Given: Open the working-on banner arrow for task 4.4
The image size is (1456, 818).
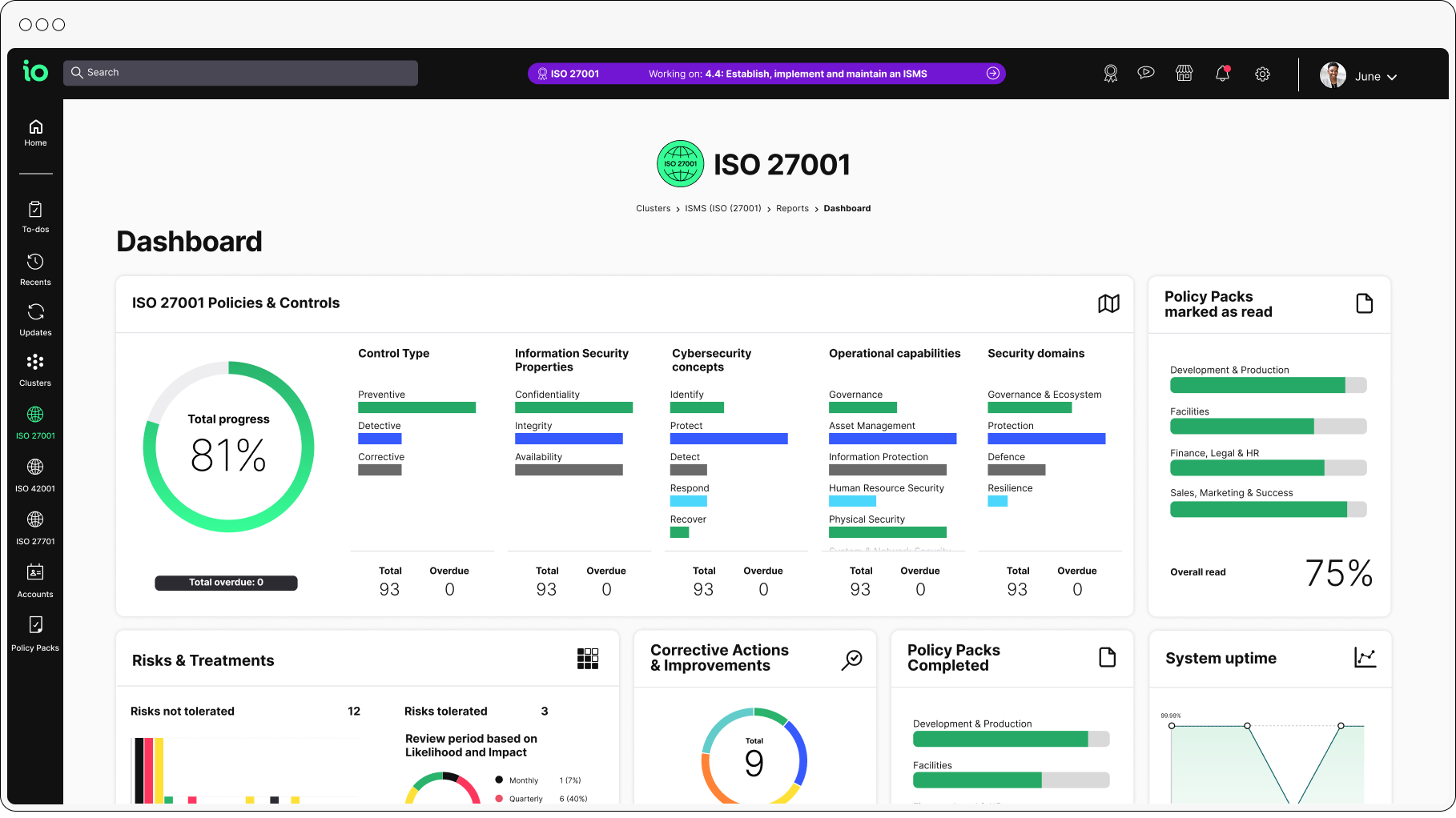Looking at the screenshot, I should click(993, 73).
